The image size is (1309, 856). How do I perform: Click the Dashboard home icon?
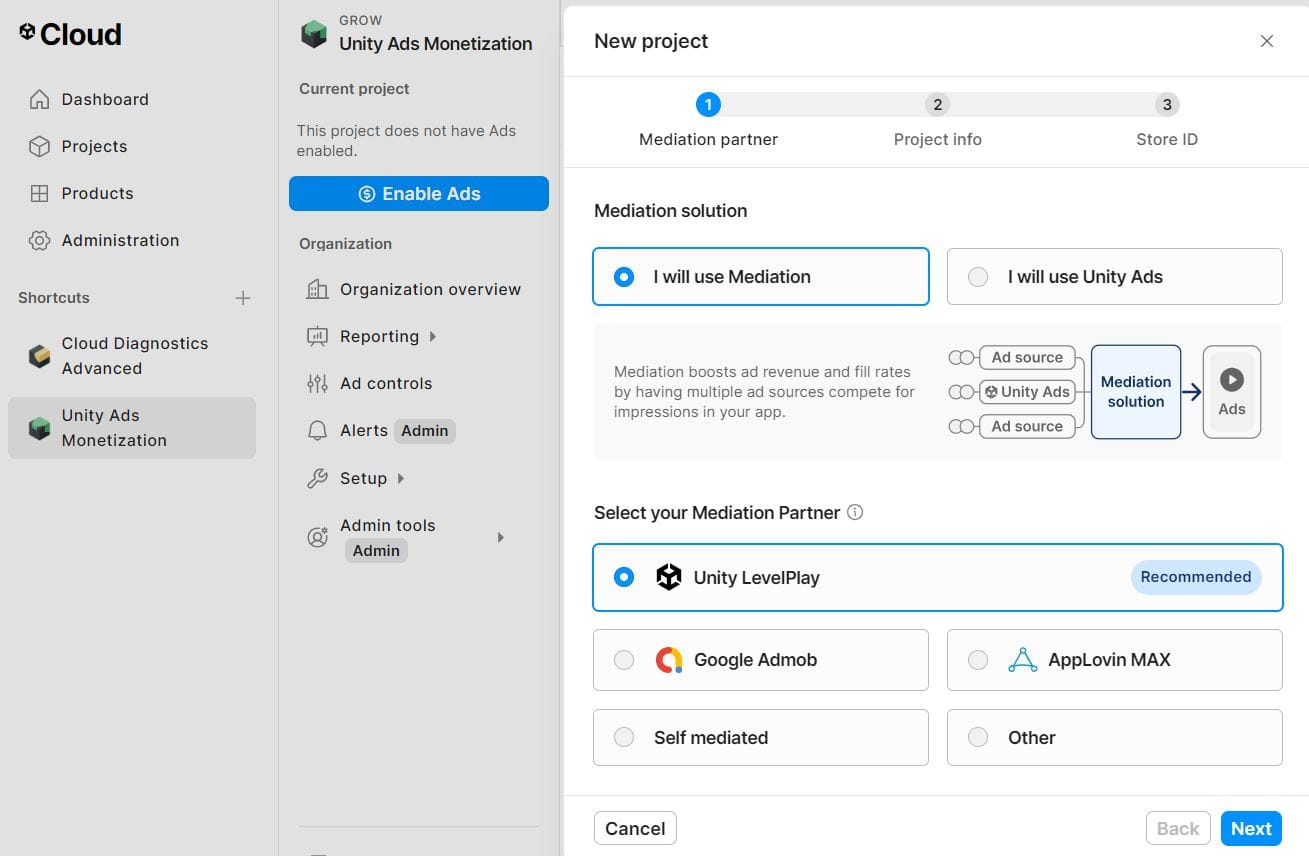point(39,99)
